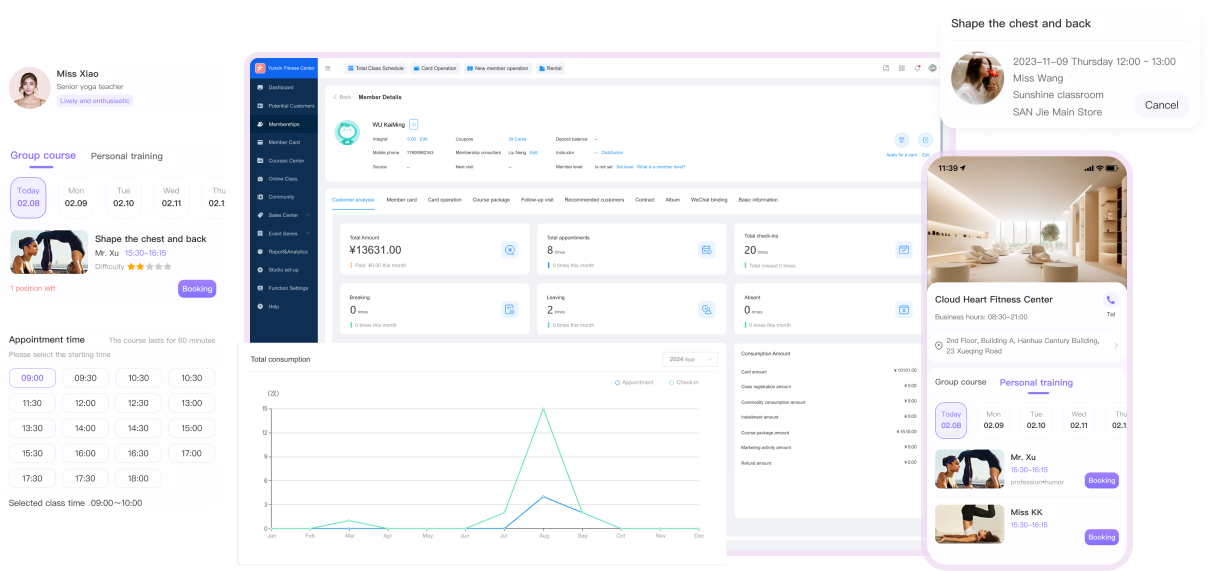Click the 30 Cards coupons link
The height and width of the screenshot is (571, 1210).
517,138
